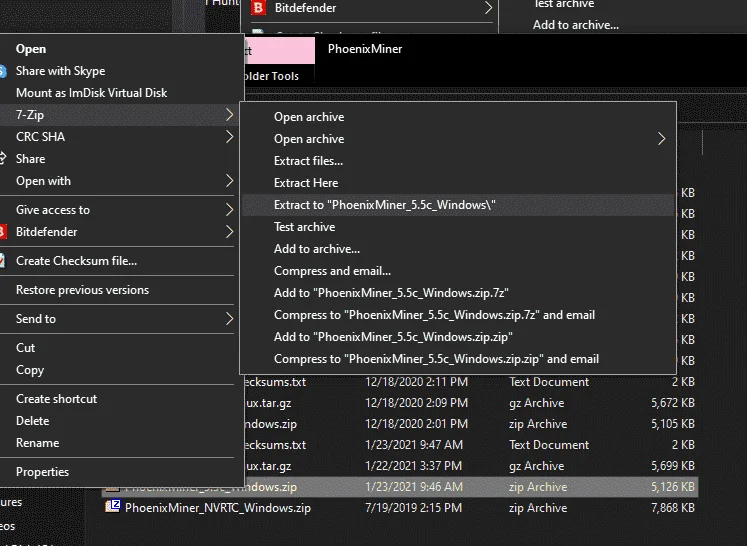Select Compress and email...

[458, 271]
